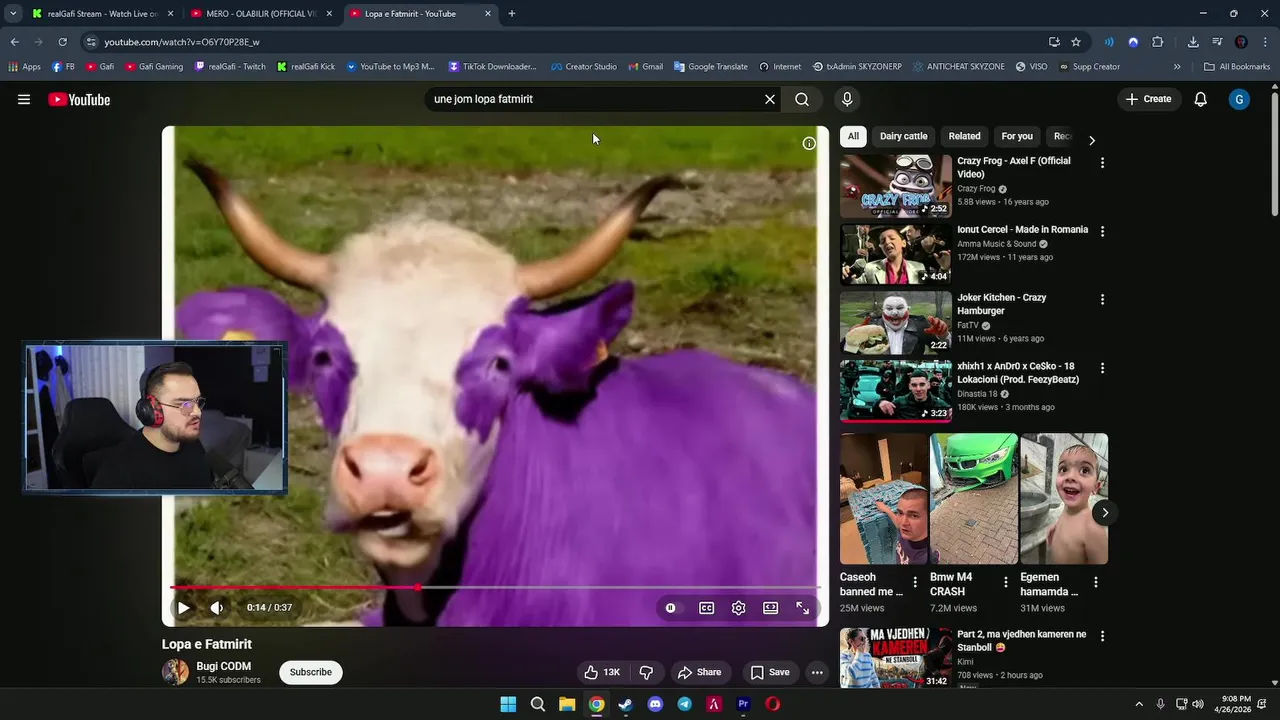This screenshot has height=720, width=1280.
Task: Open the Bugi CODM channel name
Action: (224, 666)
